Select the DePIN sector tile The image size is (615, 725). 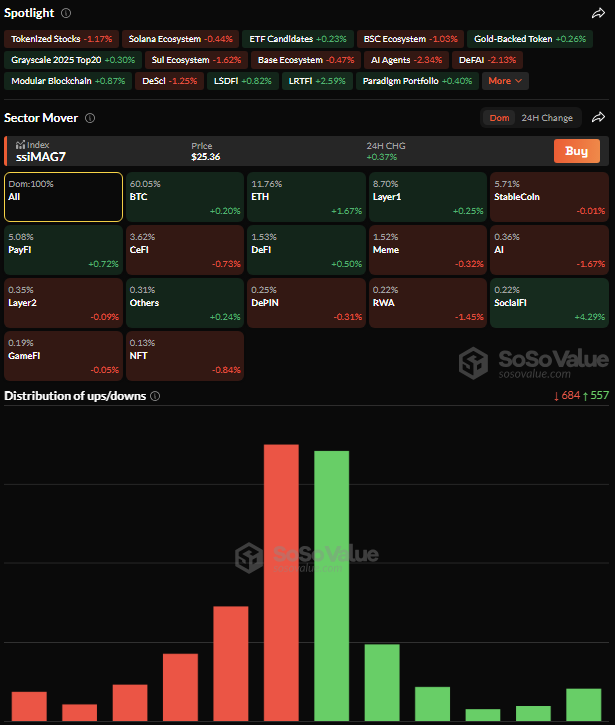[307, 303]
